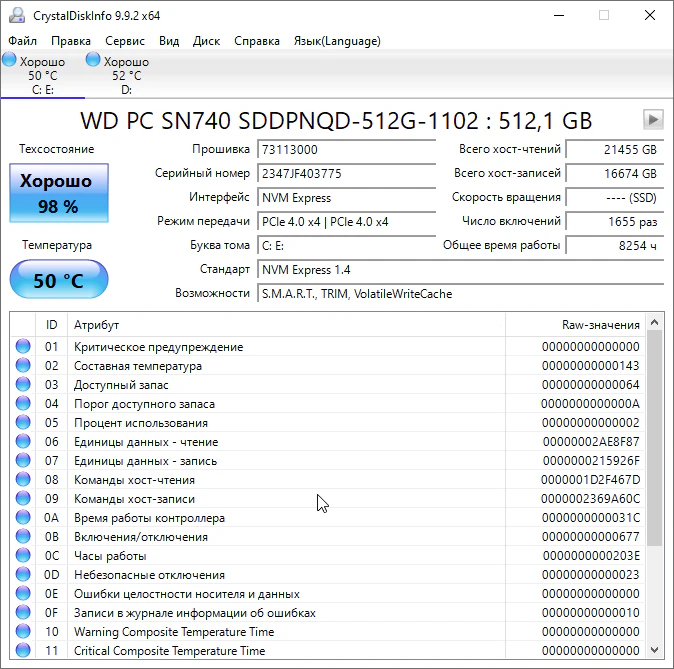Click the status orb for attribute 11
Screen dimensions: 674x669
(x=23, y=650)
